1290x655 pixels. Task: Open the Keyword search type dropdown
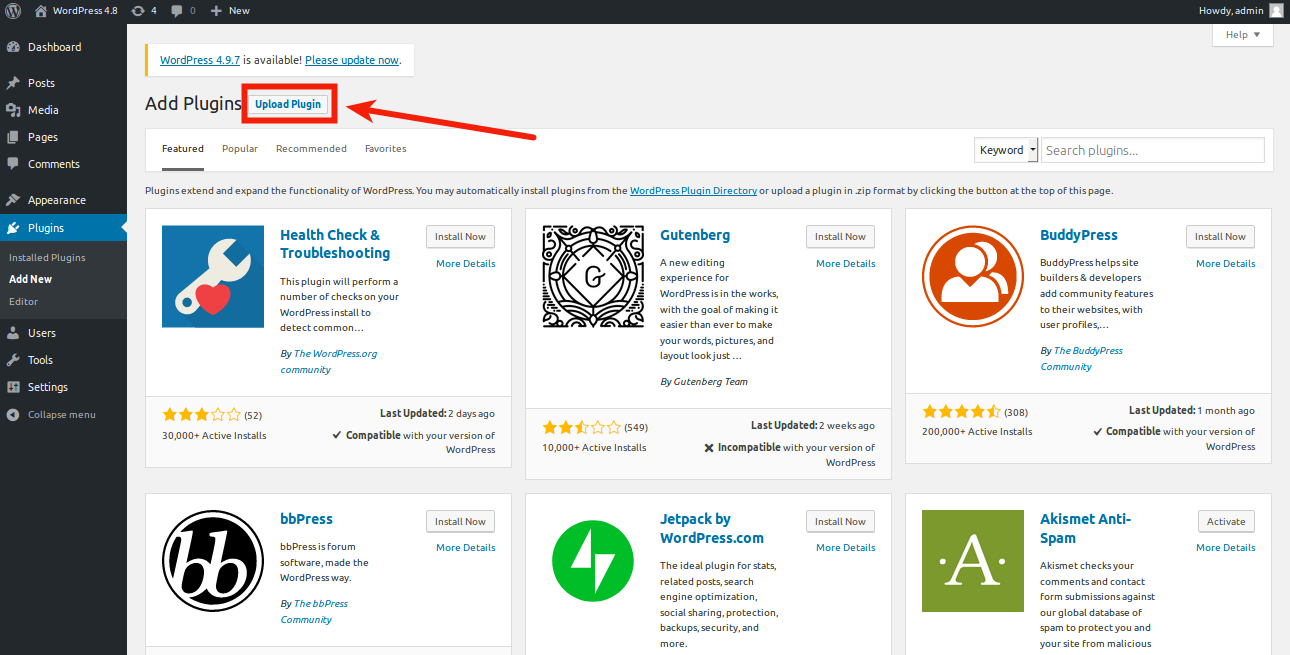[1006, 150]
